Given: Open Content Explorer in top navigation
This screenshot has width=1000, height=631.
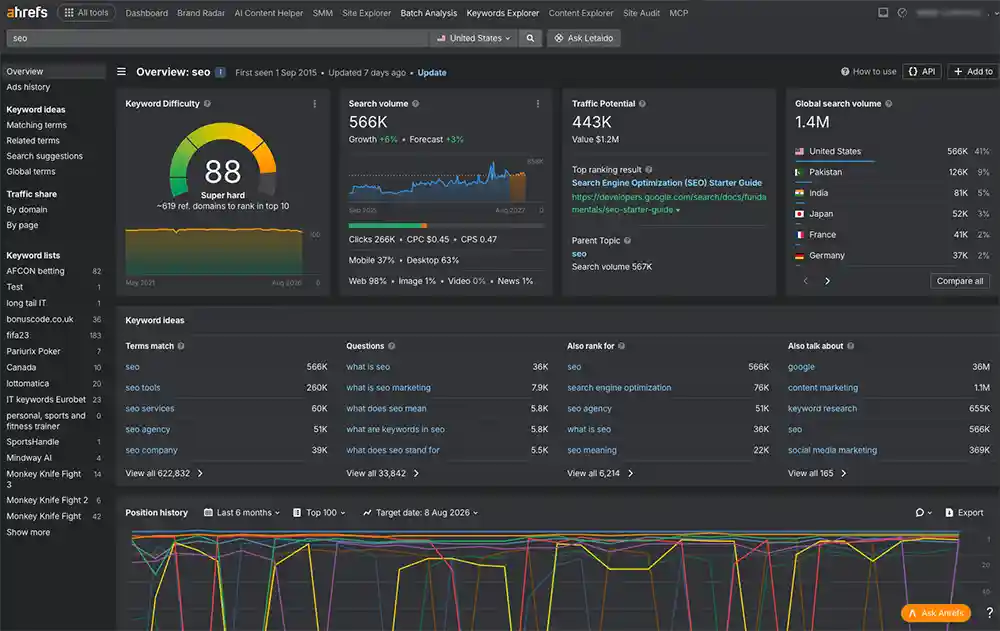Looking at the screenshot, I should 581,13.
